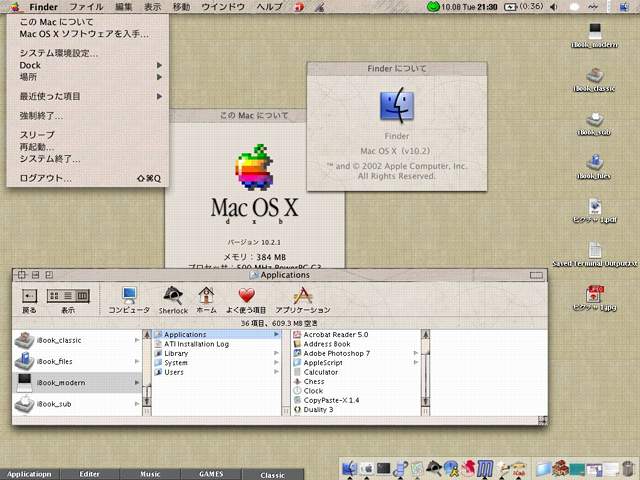This screenshot has width=640, height=480.
Task: Open the red script menu bar icon
Action: point(299,7)
